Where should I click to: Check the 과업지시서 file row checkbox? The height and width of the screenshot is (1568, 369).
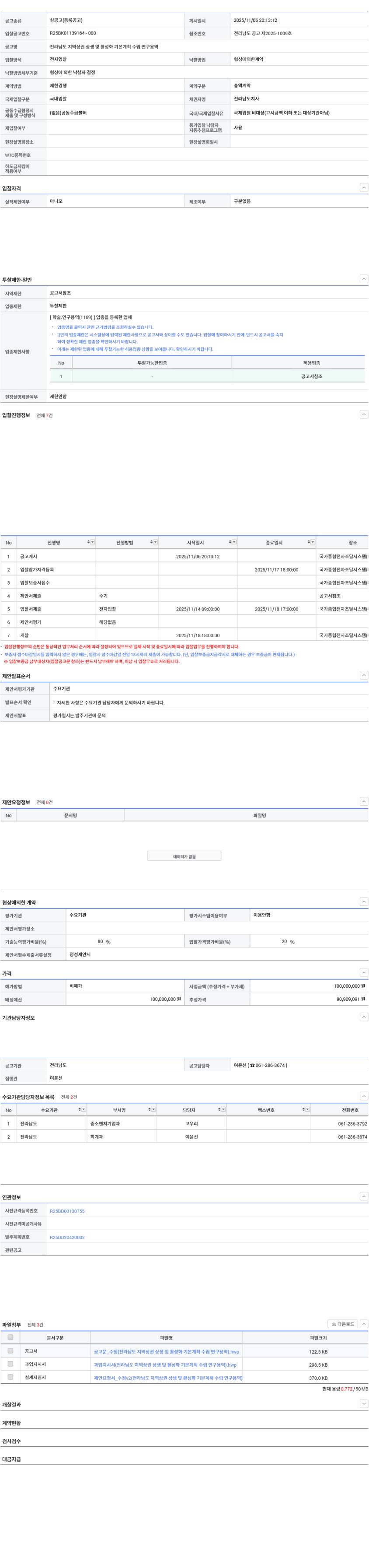(10, 1364)
